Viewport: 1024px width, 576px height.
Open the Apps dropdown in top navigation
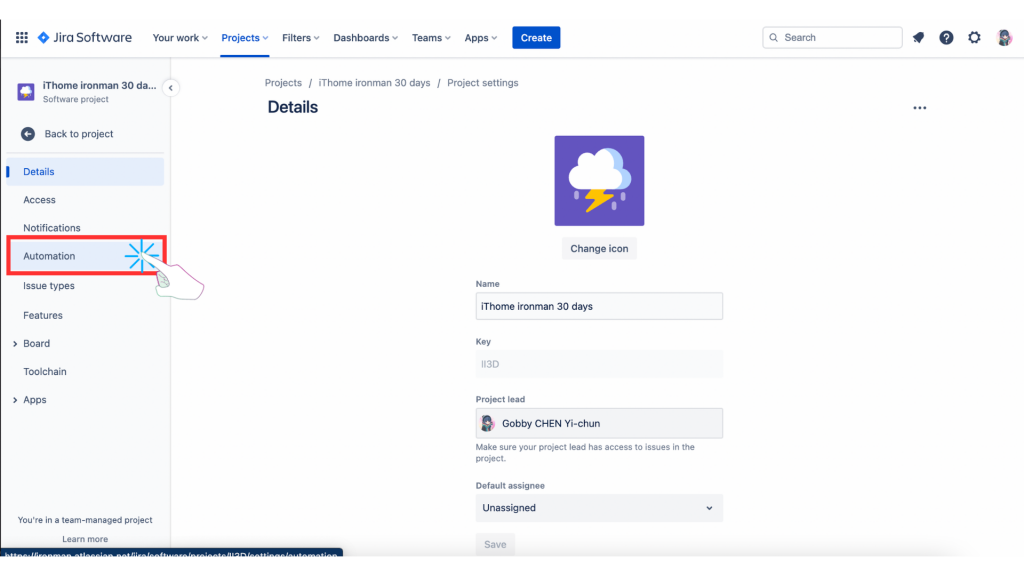click(481, 38)
